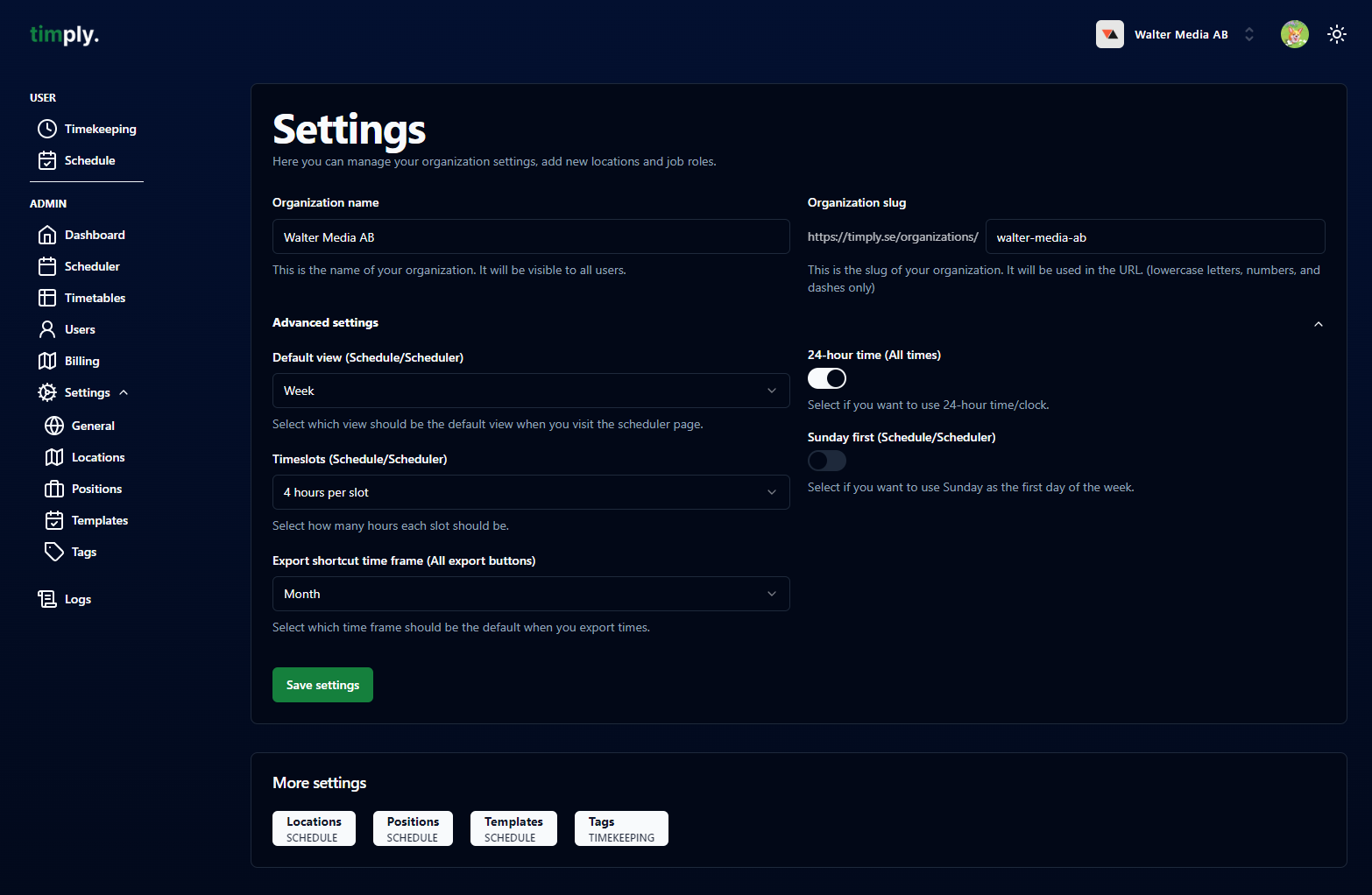Open the Scheduler menu item
The image size is (1372, 895).
(x=92, y=266)
